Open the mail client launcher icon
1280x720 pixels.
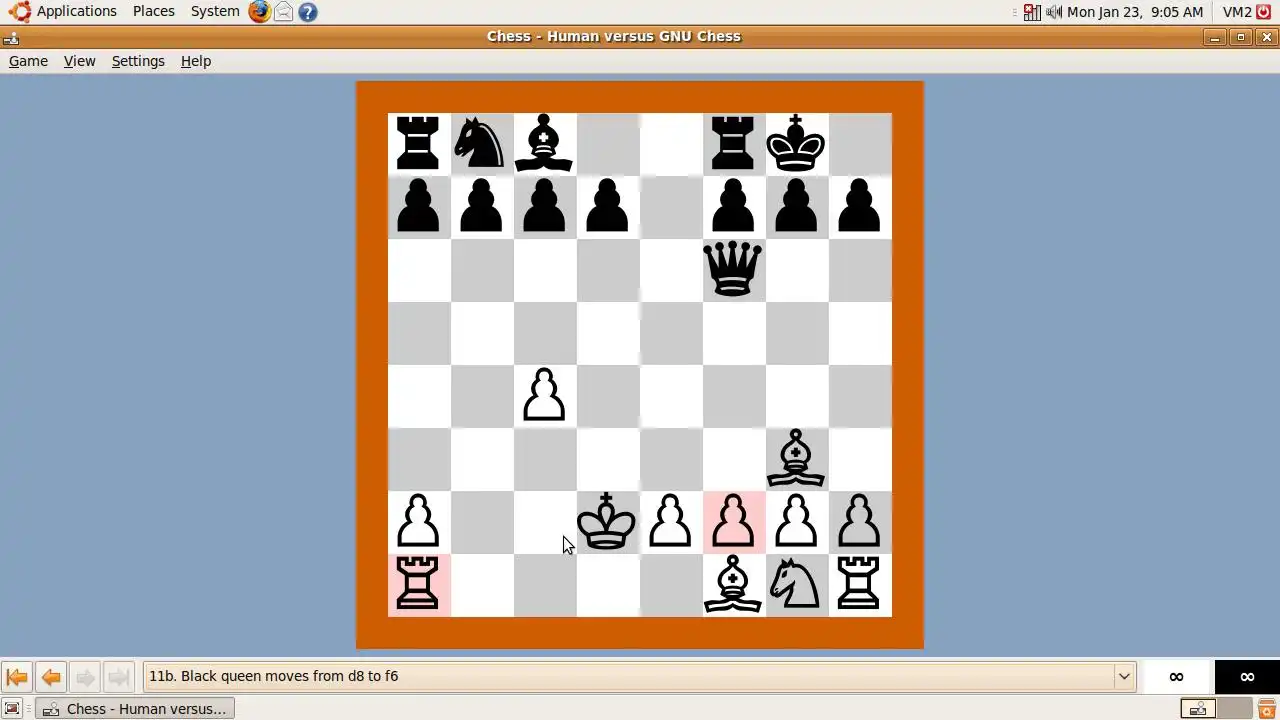point(284,12)
